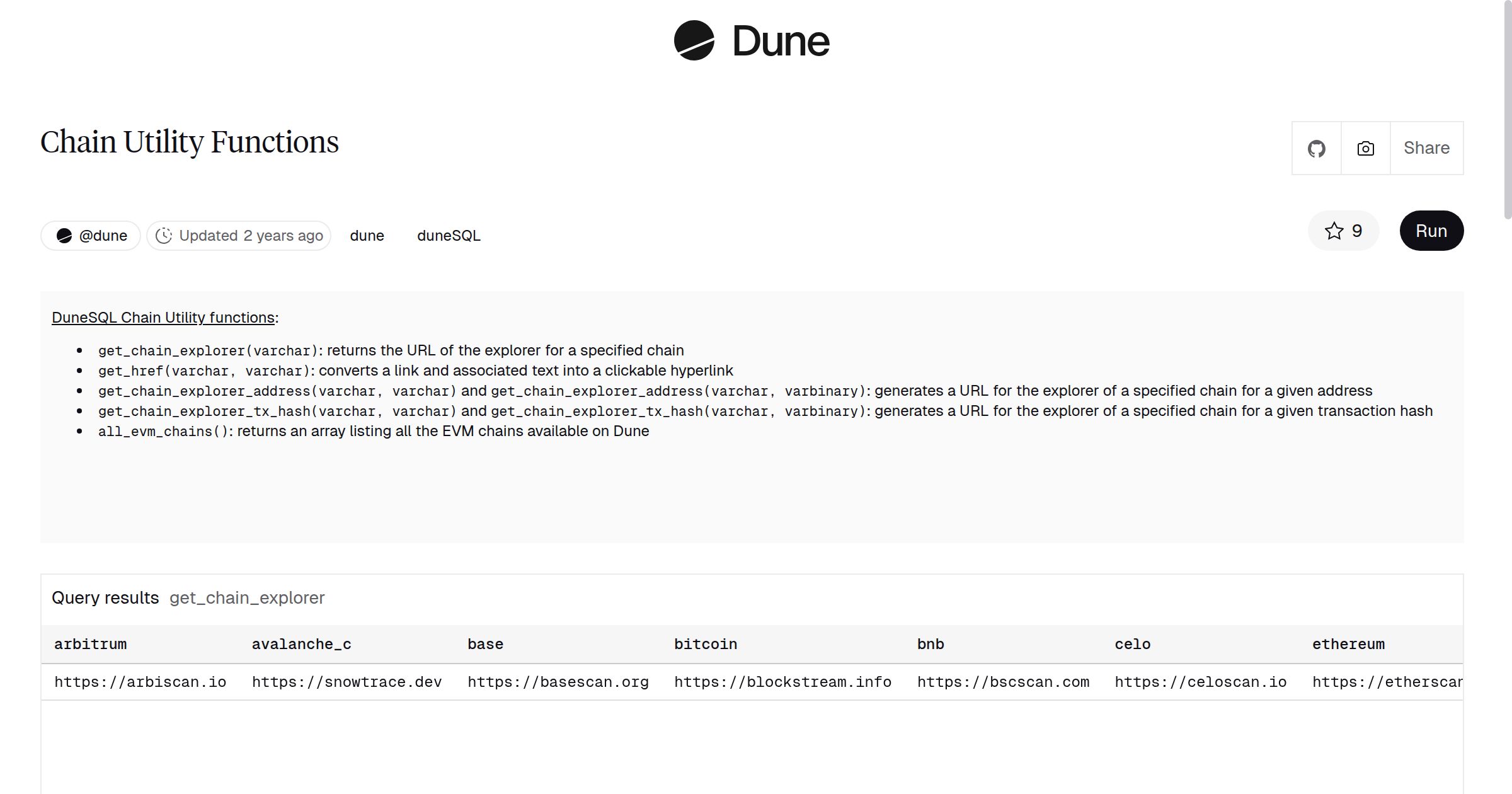Click the Dune wordmark text in header

(x=781, y=42)
